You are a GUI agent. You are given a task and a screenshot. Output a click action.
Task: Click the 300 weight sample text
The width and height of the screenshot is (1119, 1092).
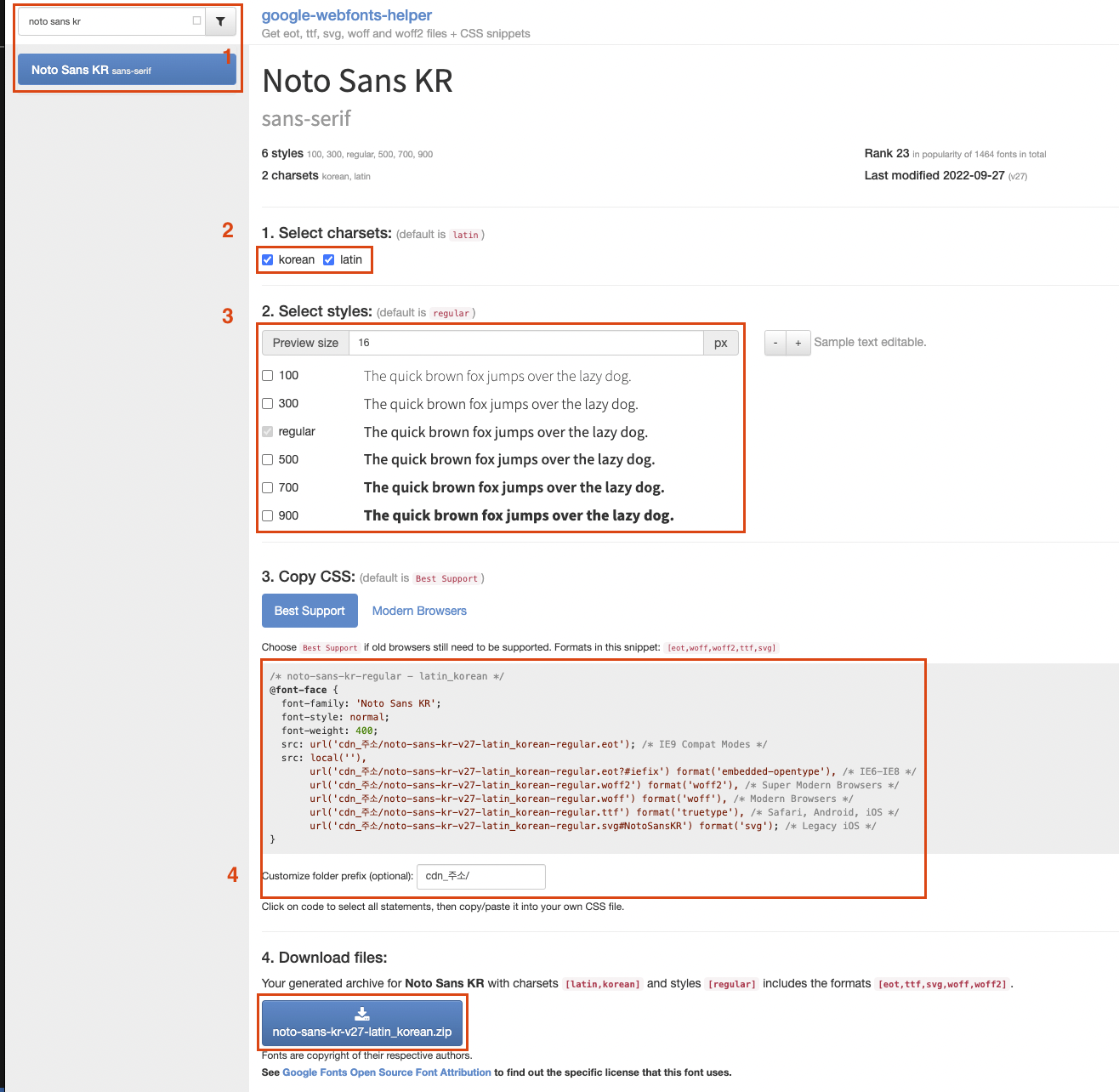pos(501,404)
